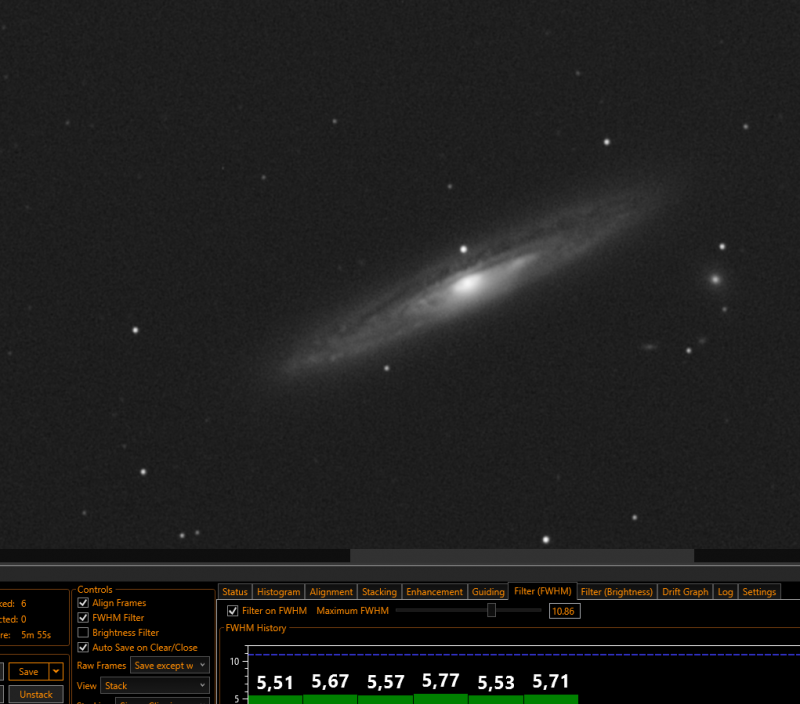Viewport: 800px width, 704px height.
Task: Enable the Brightness Filter checkbox
Action: point(83,633)
